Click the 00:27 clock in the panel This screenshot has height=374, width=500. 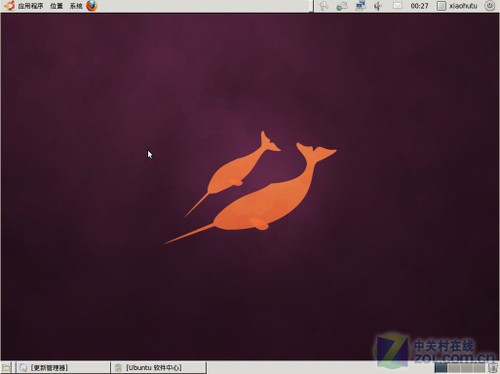pos(419,6)
